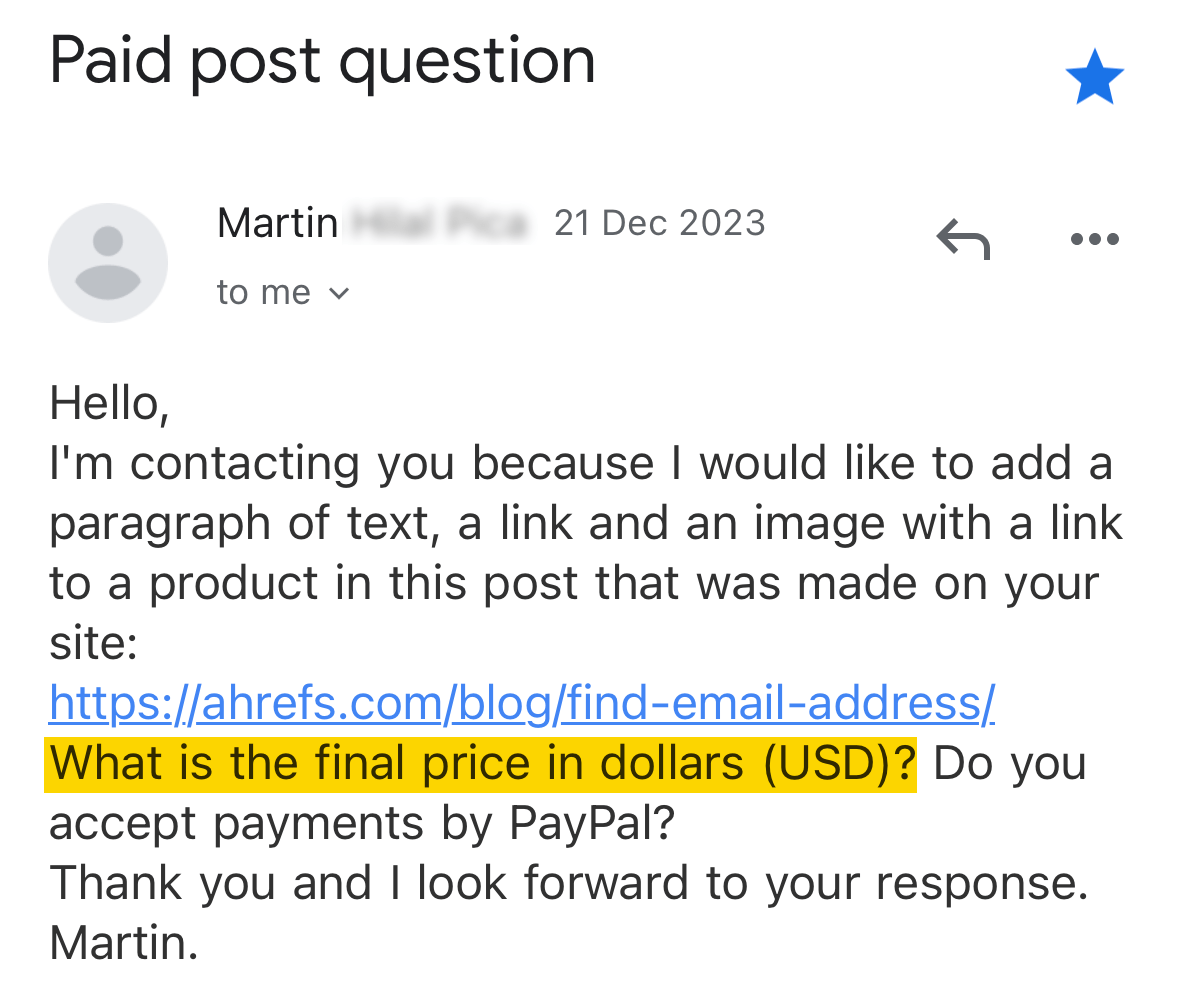
Task: Click the filled star to remove favorite
Action: pos(1096,75)
